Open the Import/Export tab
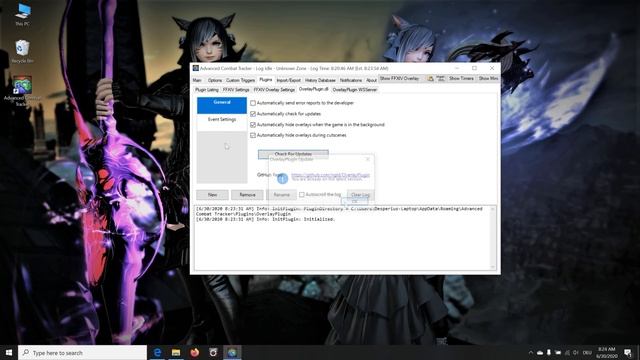The width and height of the screenshot is (640, 360). [288, 80]
